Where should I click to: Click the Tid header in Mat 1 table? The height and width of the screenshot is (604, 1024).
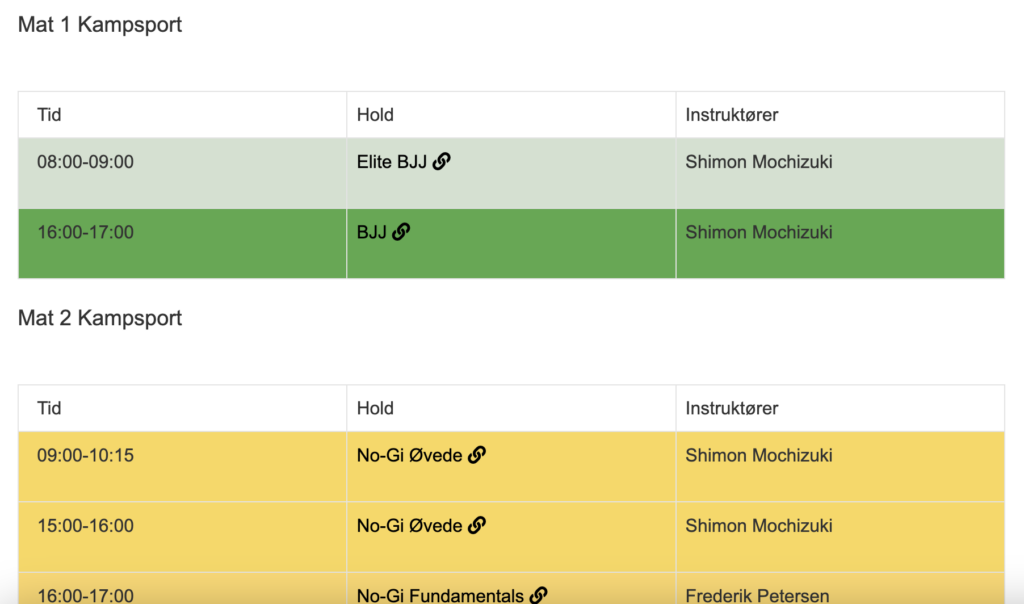coord(49,115)
